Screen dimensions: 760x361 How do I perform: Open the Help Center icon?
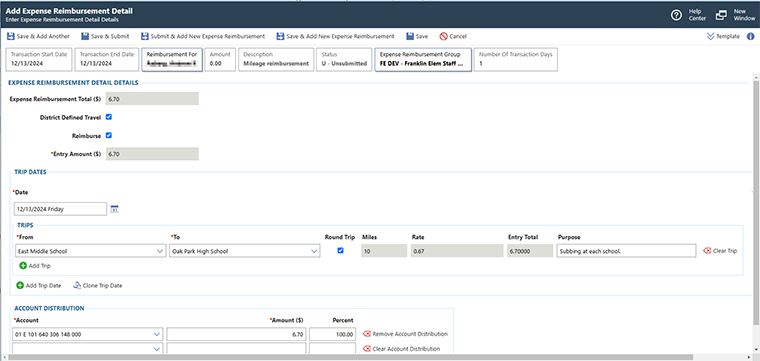coord(676,15)
